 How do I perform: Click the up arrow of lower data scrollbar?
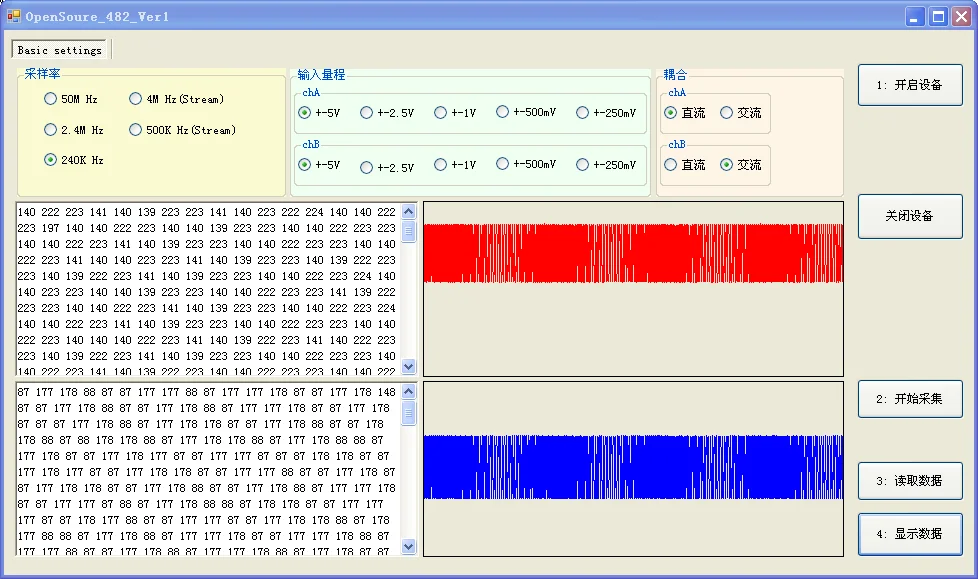(408, 391)
